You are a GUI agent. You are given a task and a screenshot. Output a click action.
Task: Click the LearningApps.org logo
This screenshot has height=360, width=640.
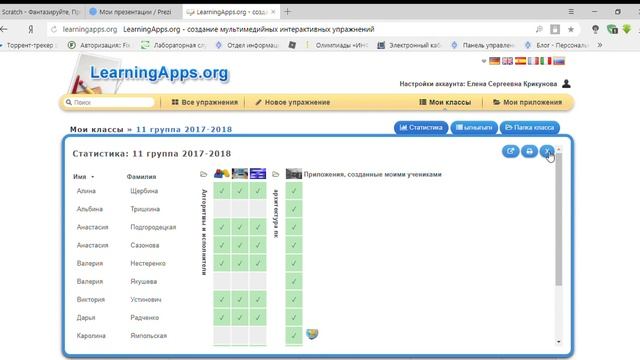(159, 73)
